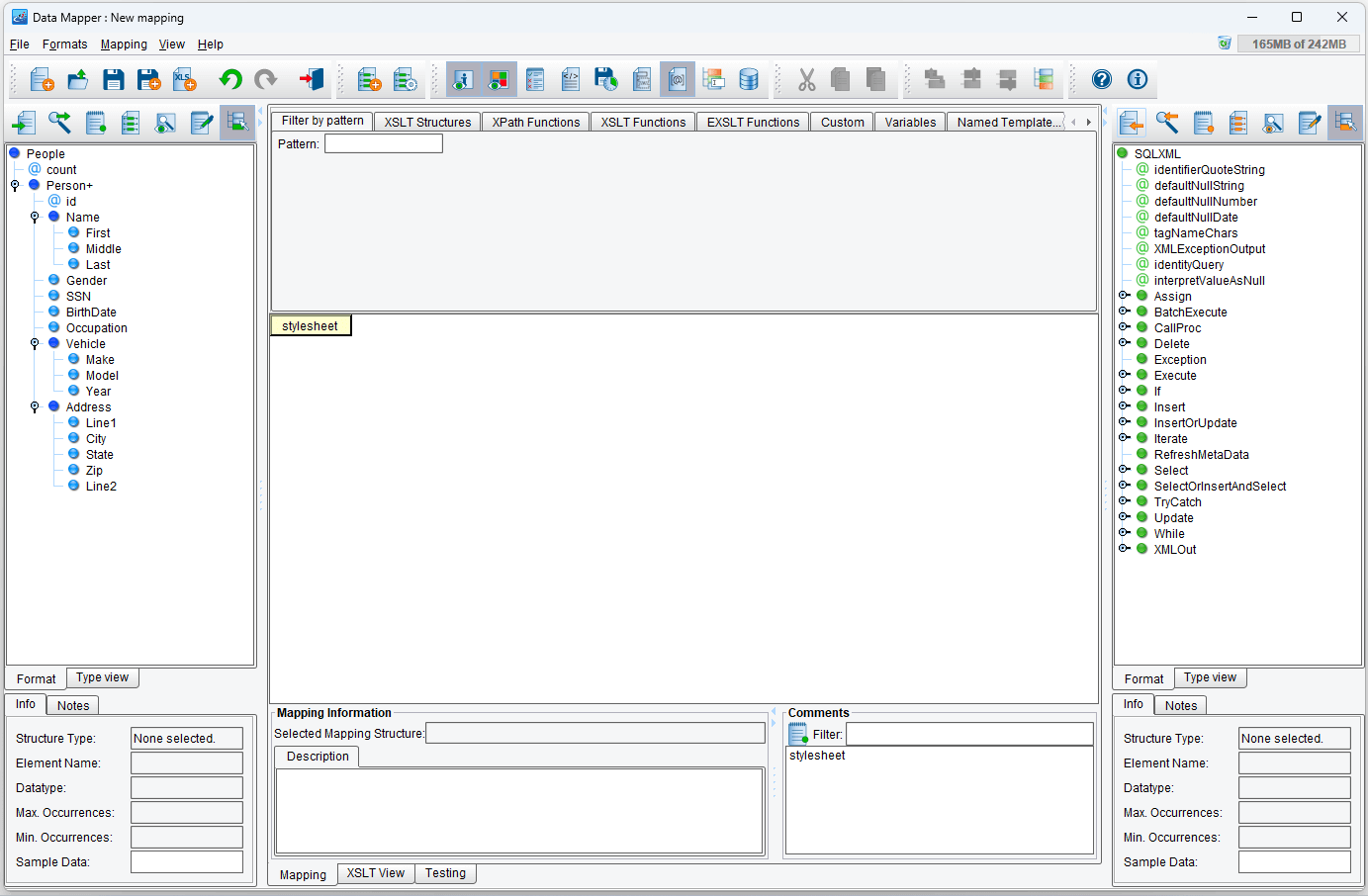Toggle right panel tree select button
1368x896 pixels.
1345,123
